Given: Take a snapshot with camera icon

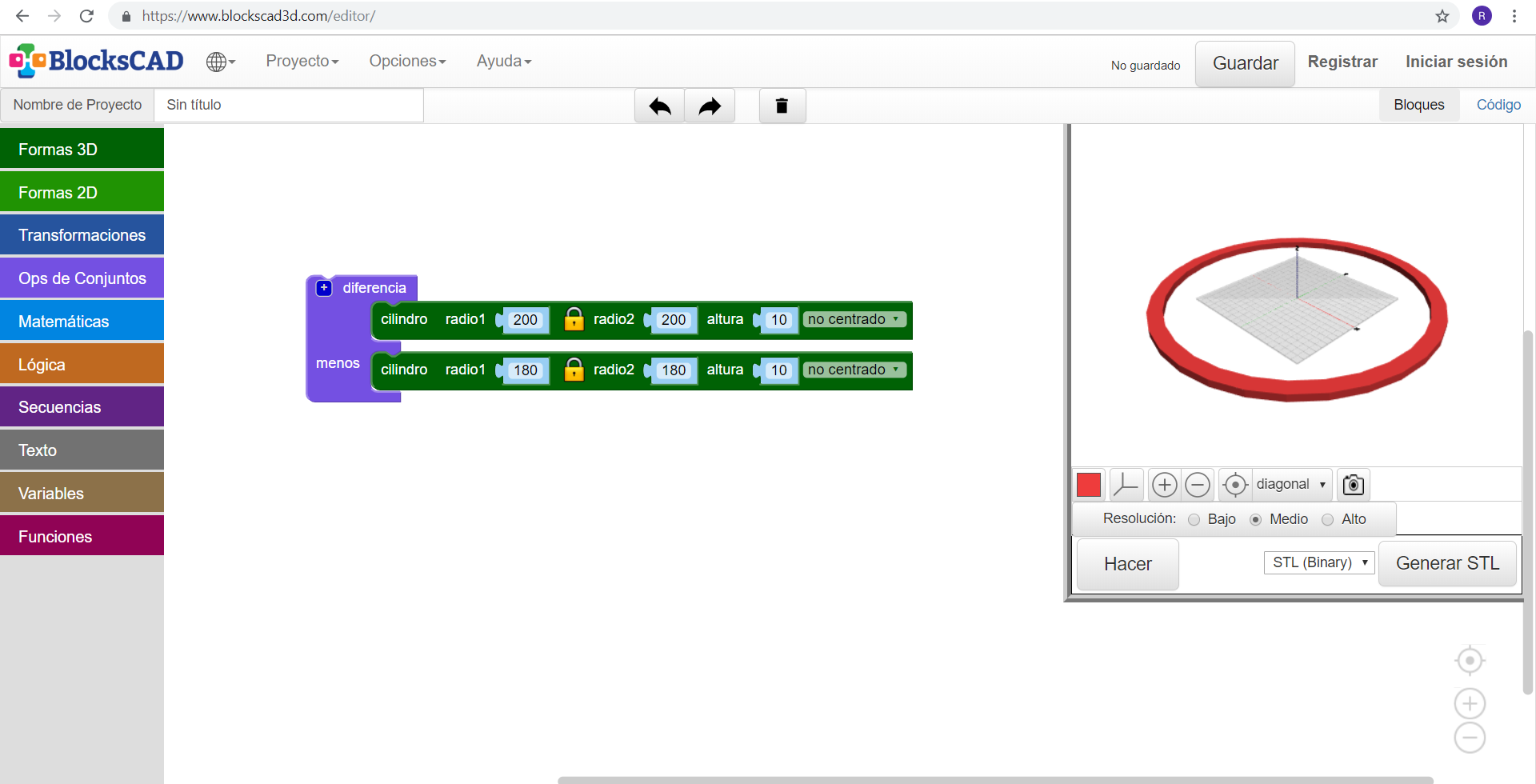Looking at the screenshot, I should (1353, 485).
